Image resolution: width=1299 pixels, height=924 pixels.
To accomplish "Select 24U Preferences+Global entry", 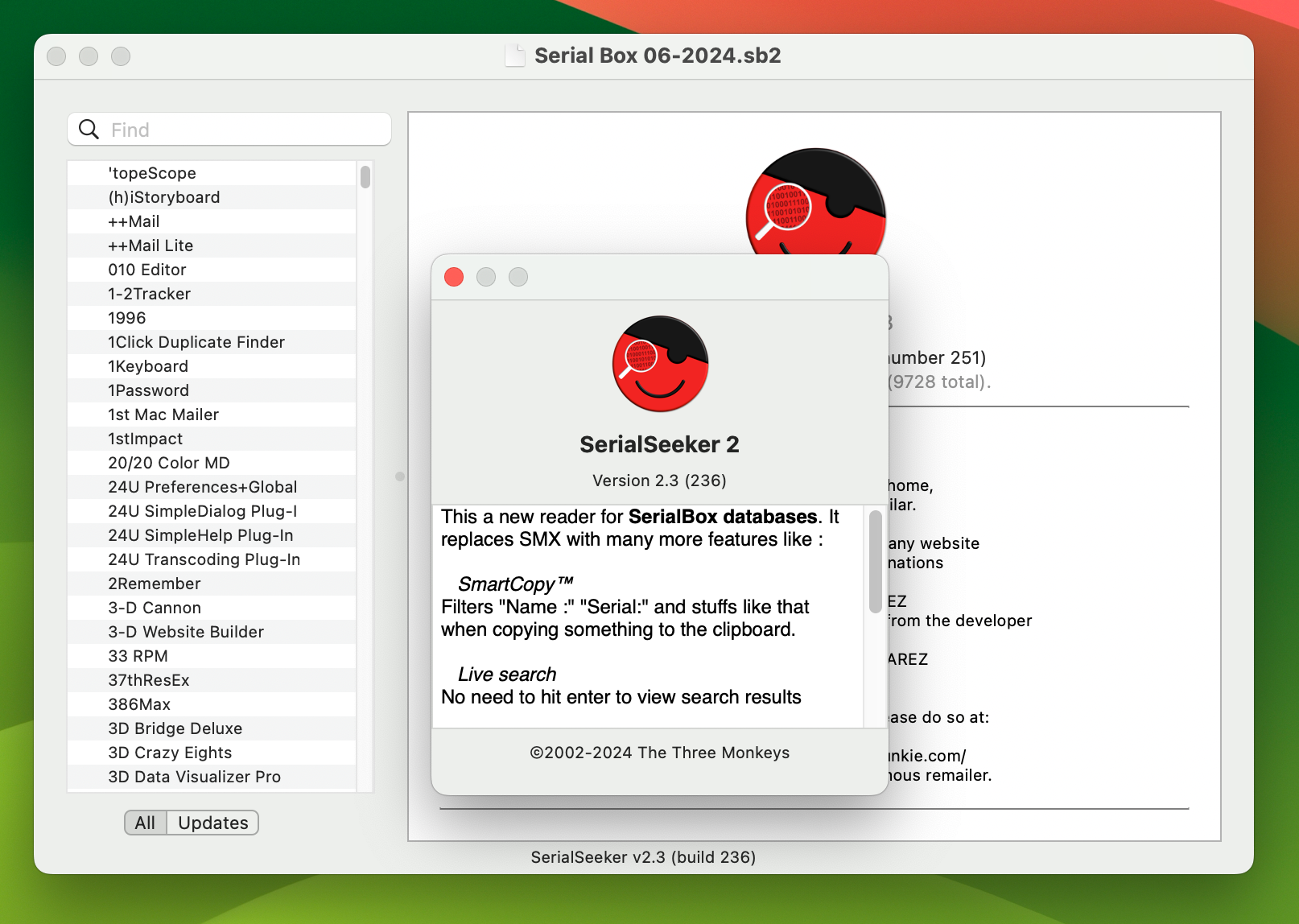I will (x=212, y=487).
